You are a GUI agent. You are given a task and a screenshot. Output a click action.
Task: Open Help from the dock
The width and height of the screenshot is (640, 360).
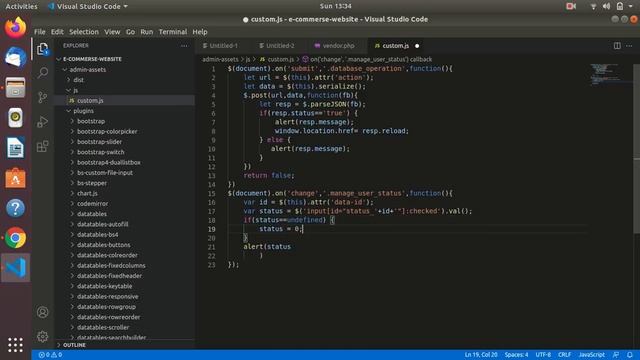16,208
